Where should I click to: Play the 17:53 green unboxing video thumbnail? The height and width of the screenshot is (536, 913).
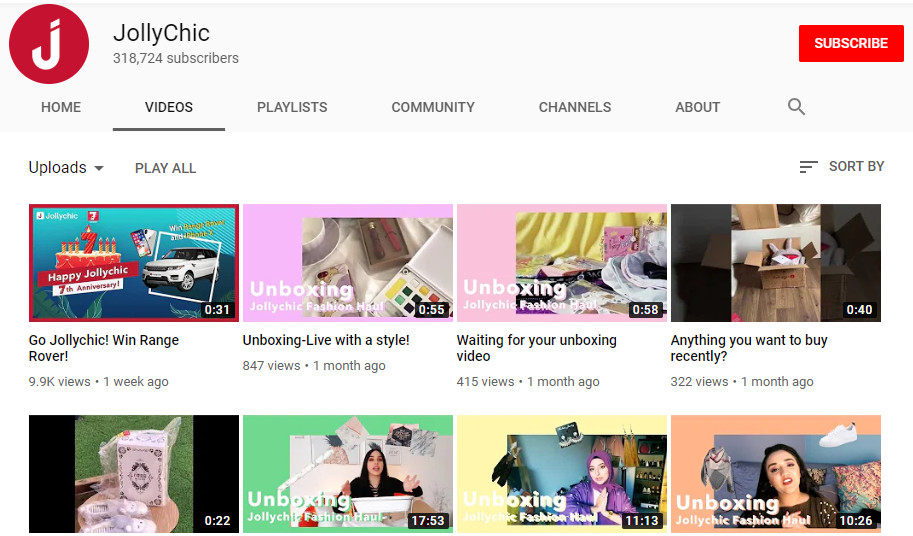point(347,473)
